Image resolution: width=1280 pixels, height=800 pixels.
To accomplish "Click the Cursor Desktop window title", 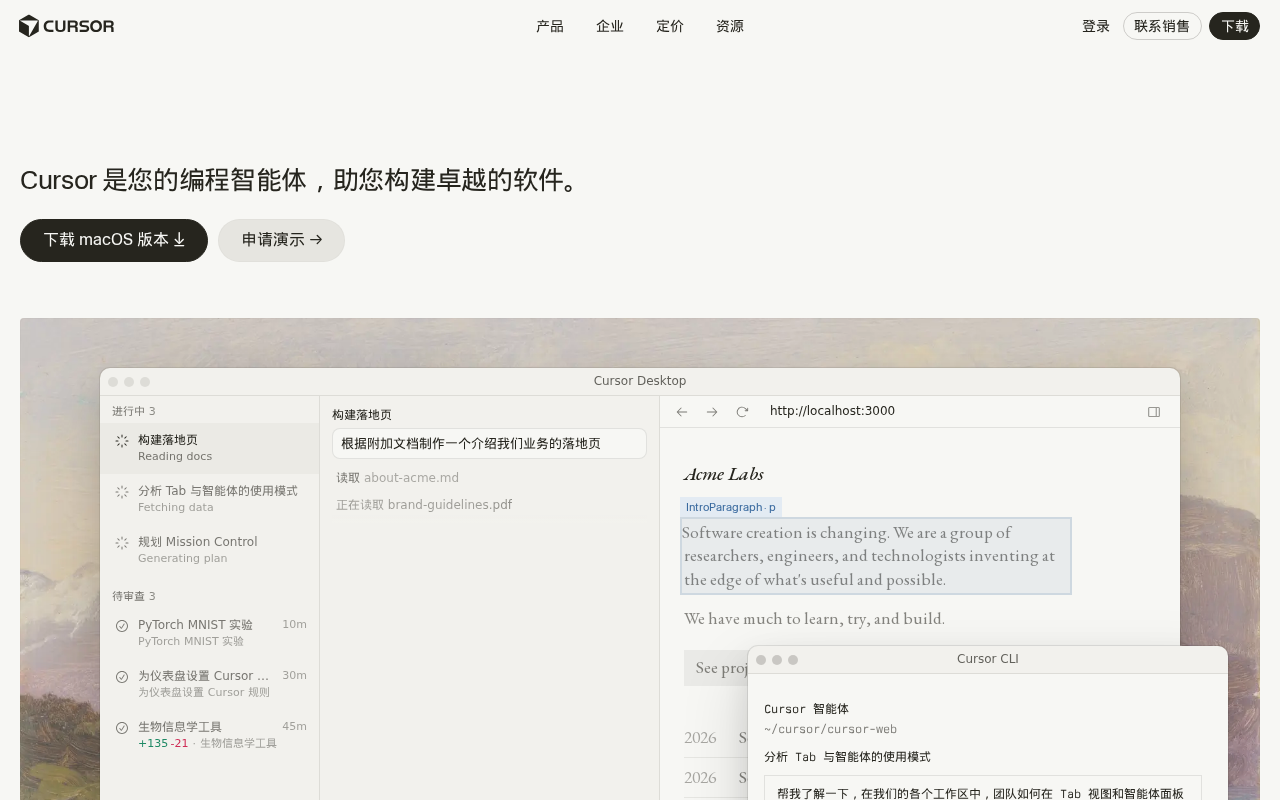I will [x=640, y=381].
